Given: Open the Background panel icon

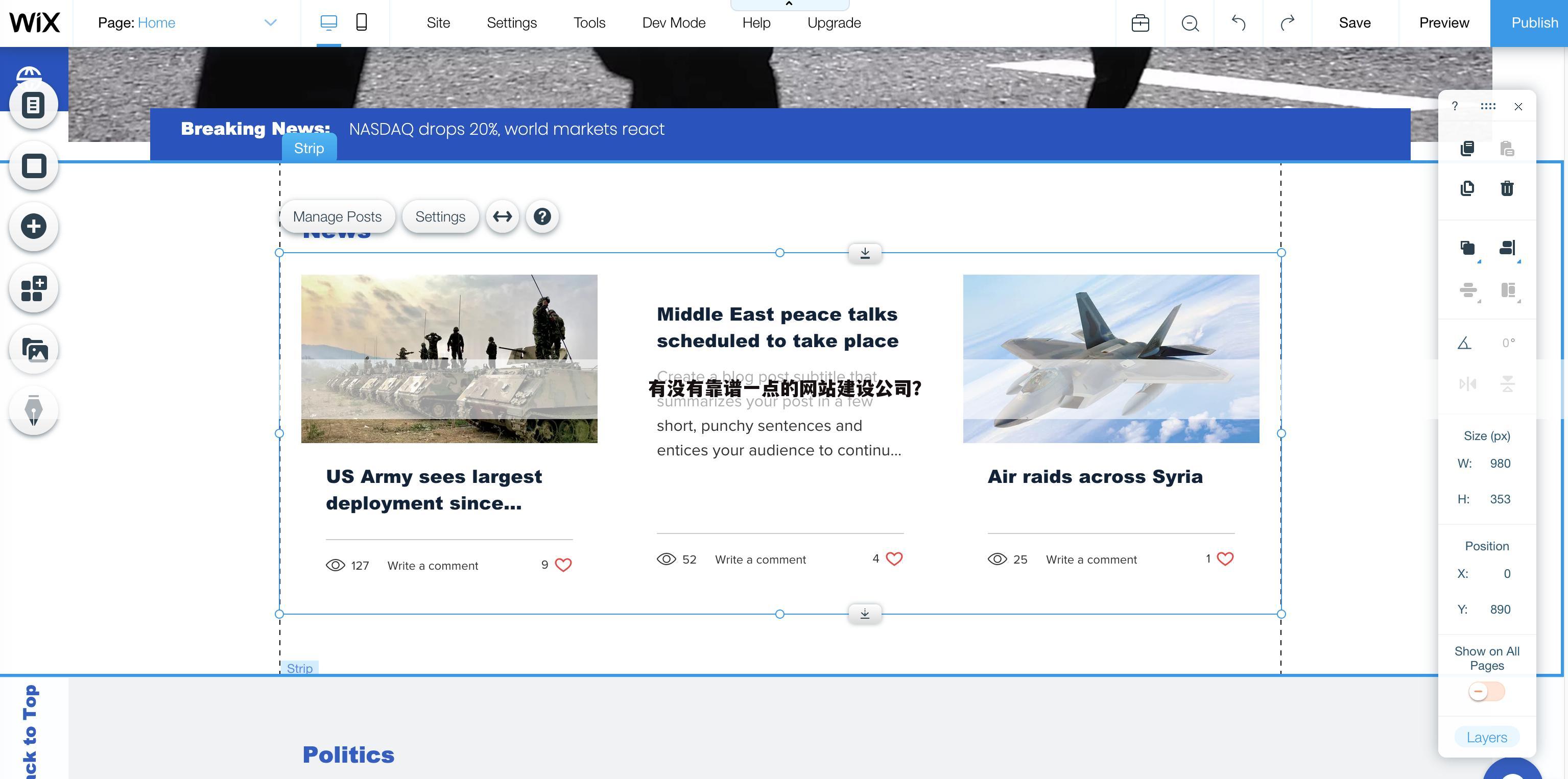Looking at the screenshot, I should click(x=34, y=165).
